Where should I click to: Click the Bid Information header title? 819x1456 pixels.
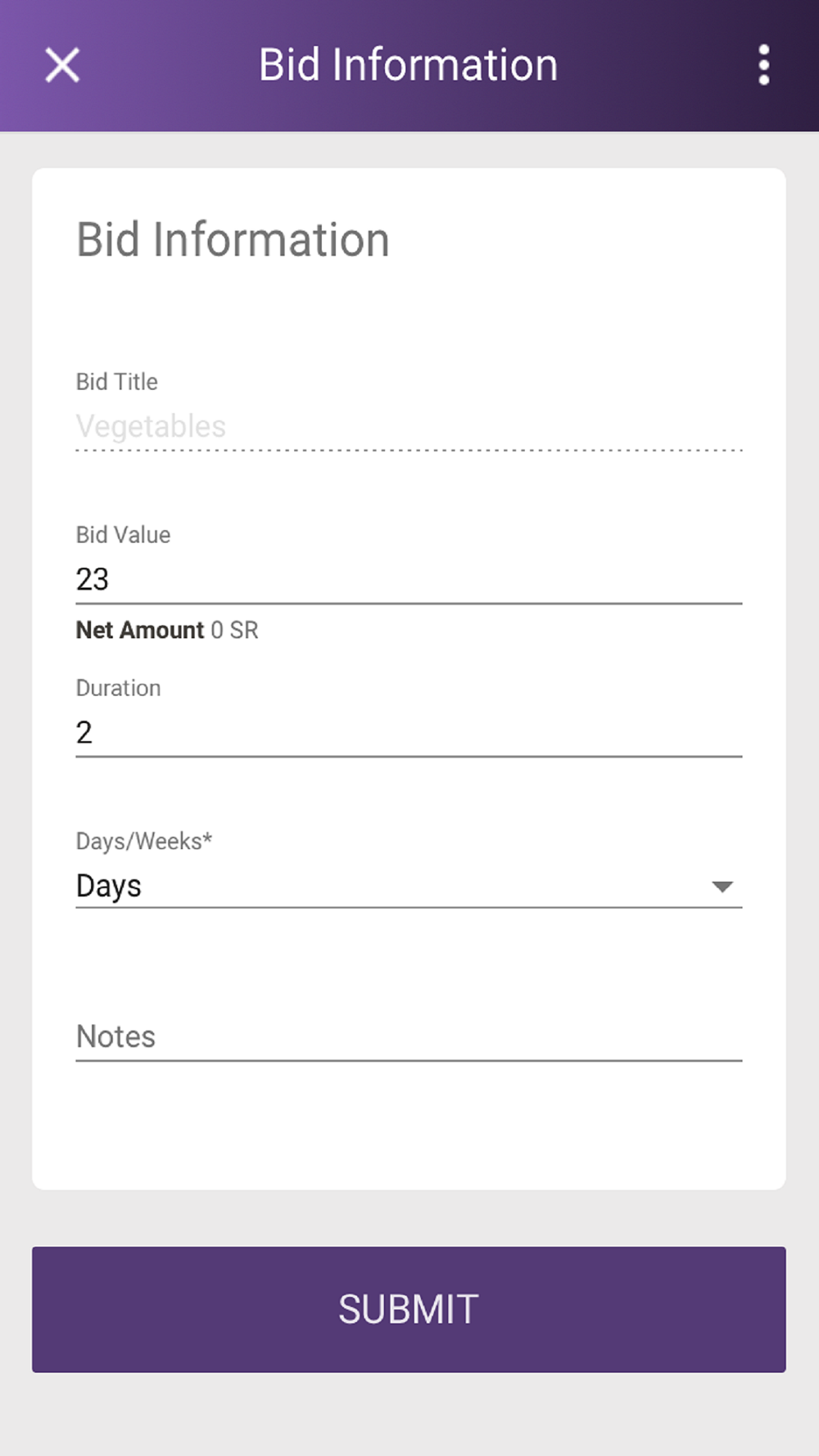point(408,65)
